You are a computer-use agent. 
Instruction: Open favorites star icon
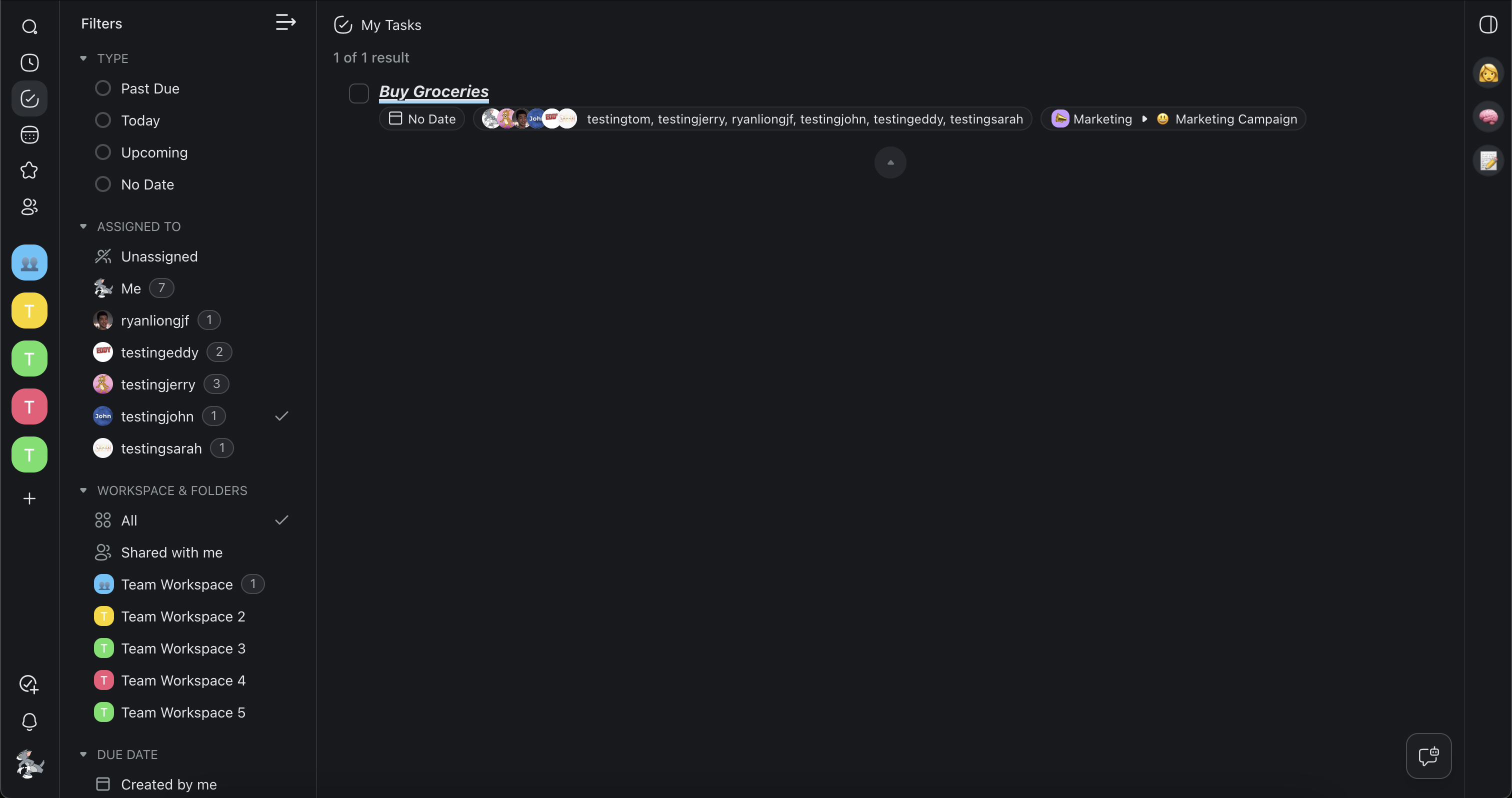pos(29,170)
